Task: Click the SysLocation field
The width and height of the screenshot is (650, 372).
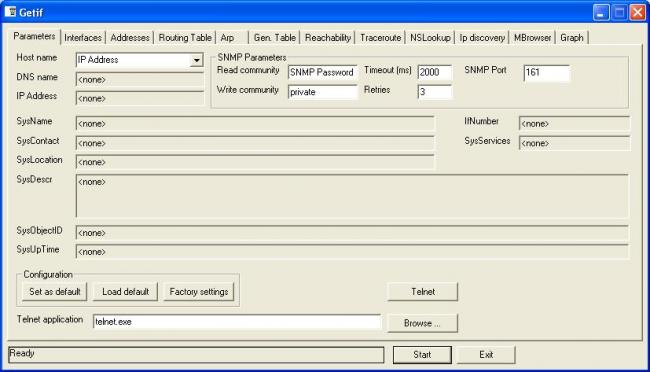Action: click(255, 162)
